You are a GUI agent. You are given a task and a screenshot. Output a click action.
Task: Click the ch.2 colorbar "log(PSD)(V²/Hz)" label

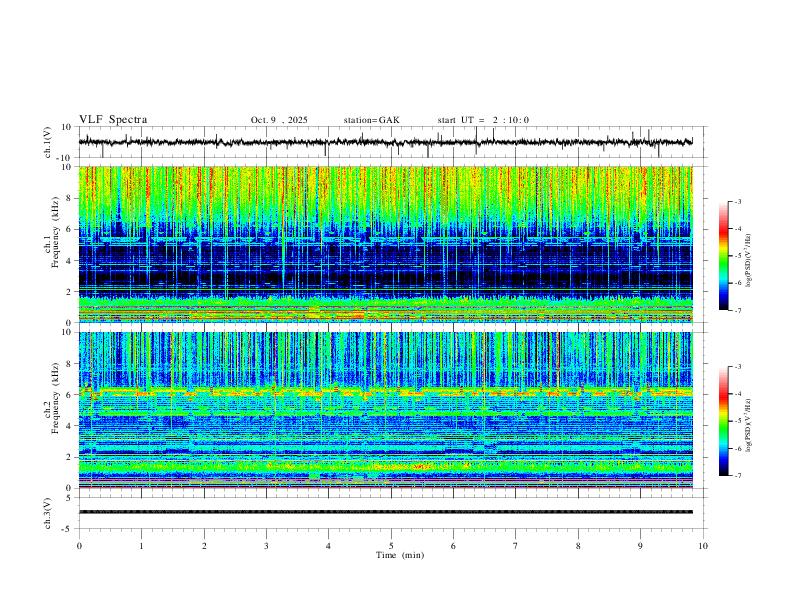click(x=748, y=425)
